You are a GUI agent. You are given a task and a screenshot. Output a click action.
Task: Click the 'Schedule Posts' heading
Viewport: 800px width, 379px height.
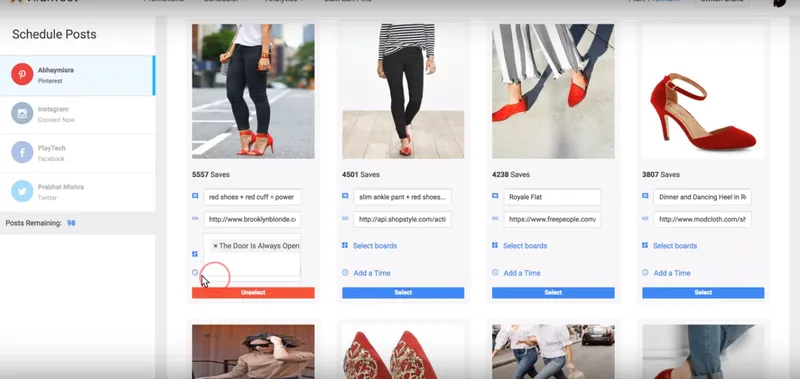pos(54,34)
